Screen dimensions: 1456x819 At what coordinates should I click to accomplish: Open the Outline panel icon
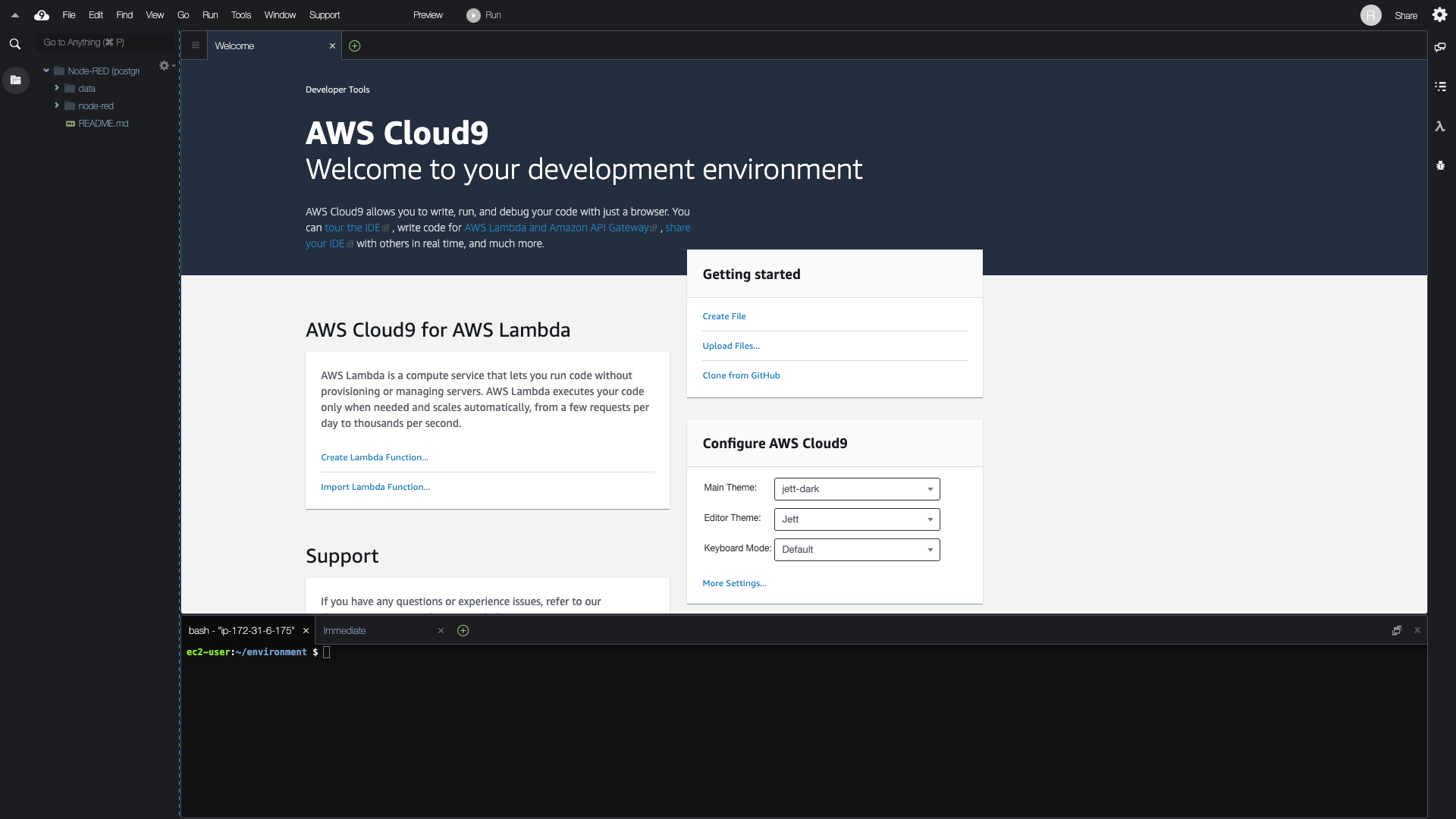click(x=1440, y=86)
